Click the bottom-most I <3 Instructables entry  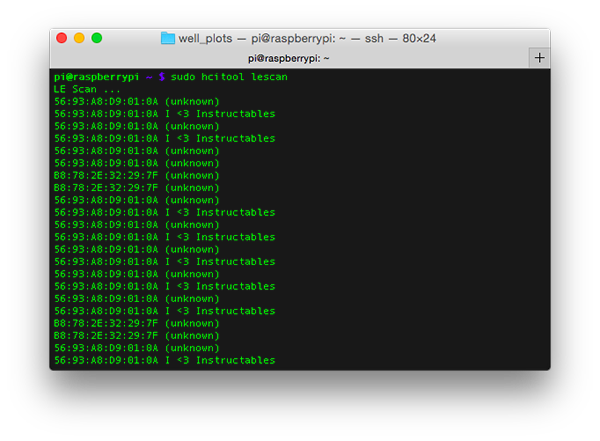point(219,360)
